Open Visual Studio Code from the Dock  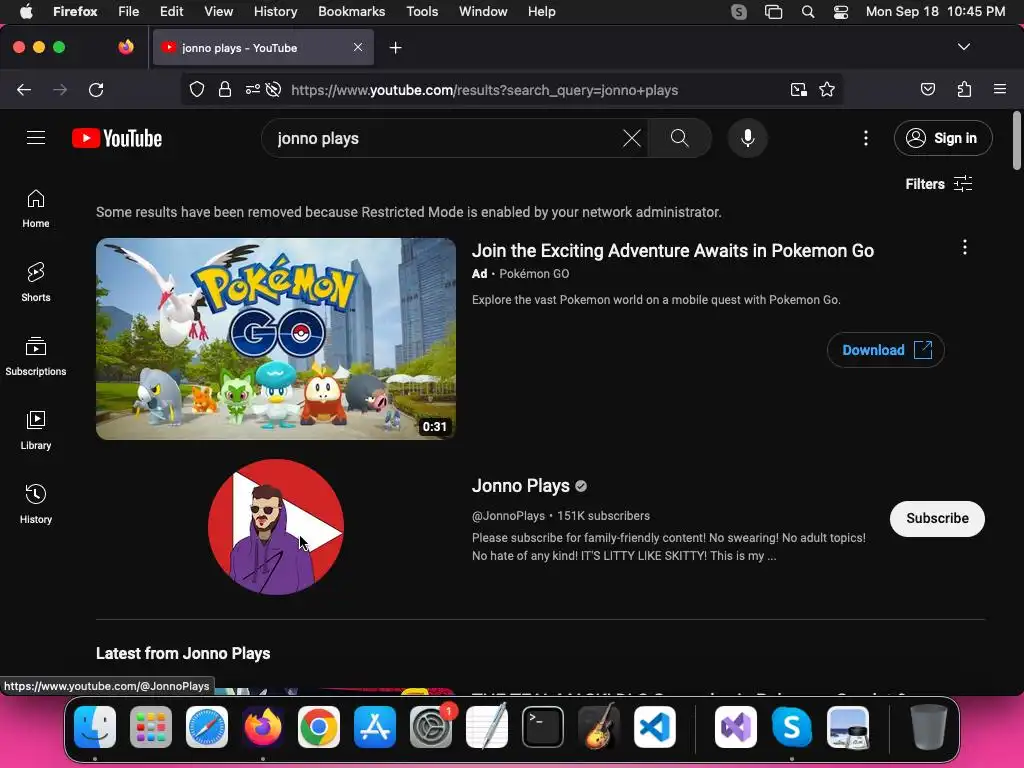654,727
